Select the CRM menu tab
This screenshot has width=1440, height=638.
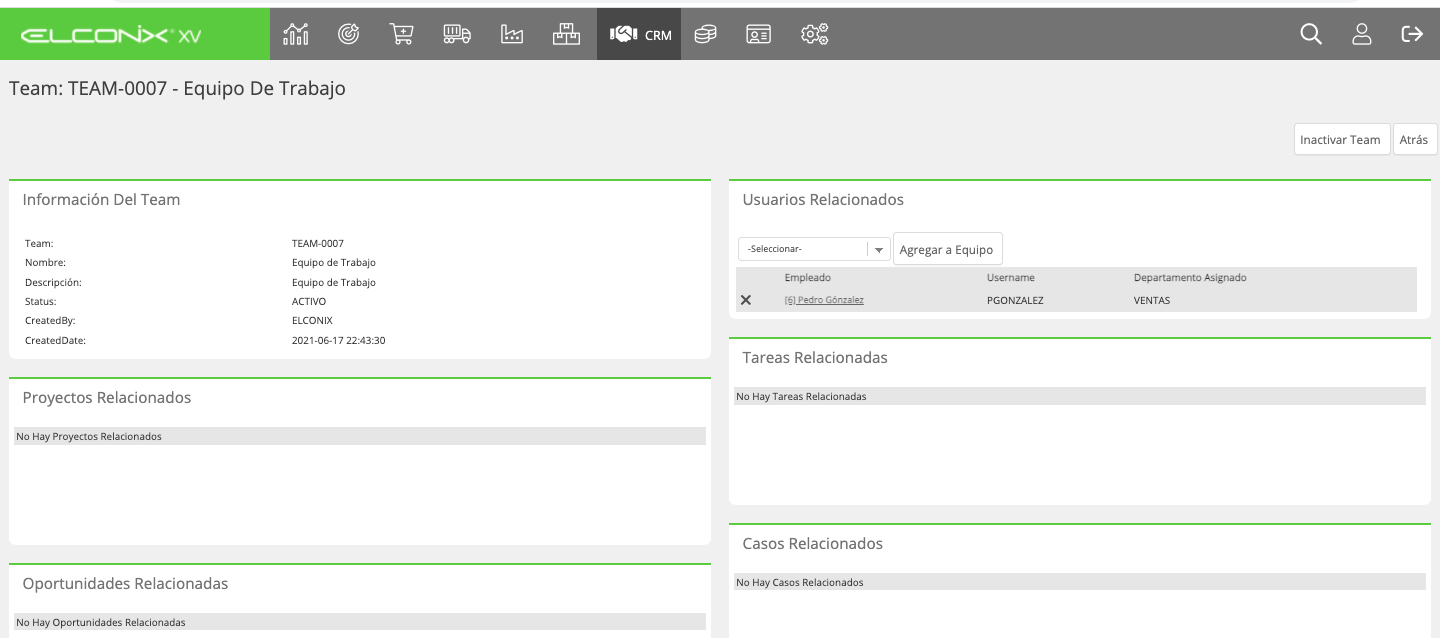click(640, 34)
